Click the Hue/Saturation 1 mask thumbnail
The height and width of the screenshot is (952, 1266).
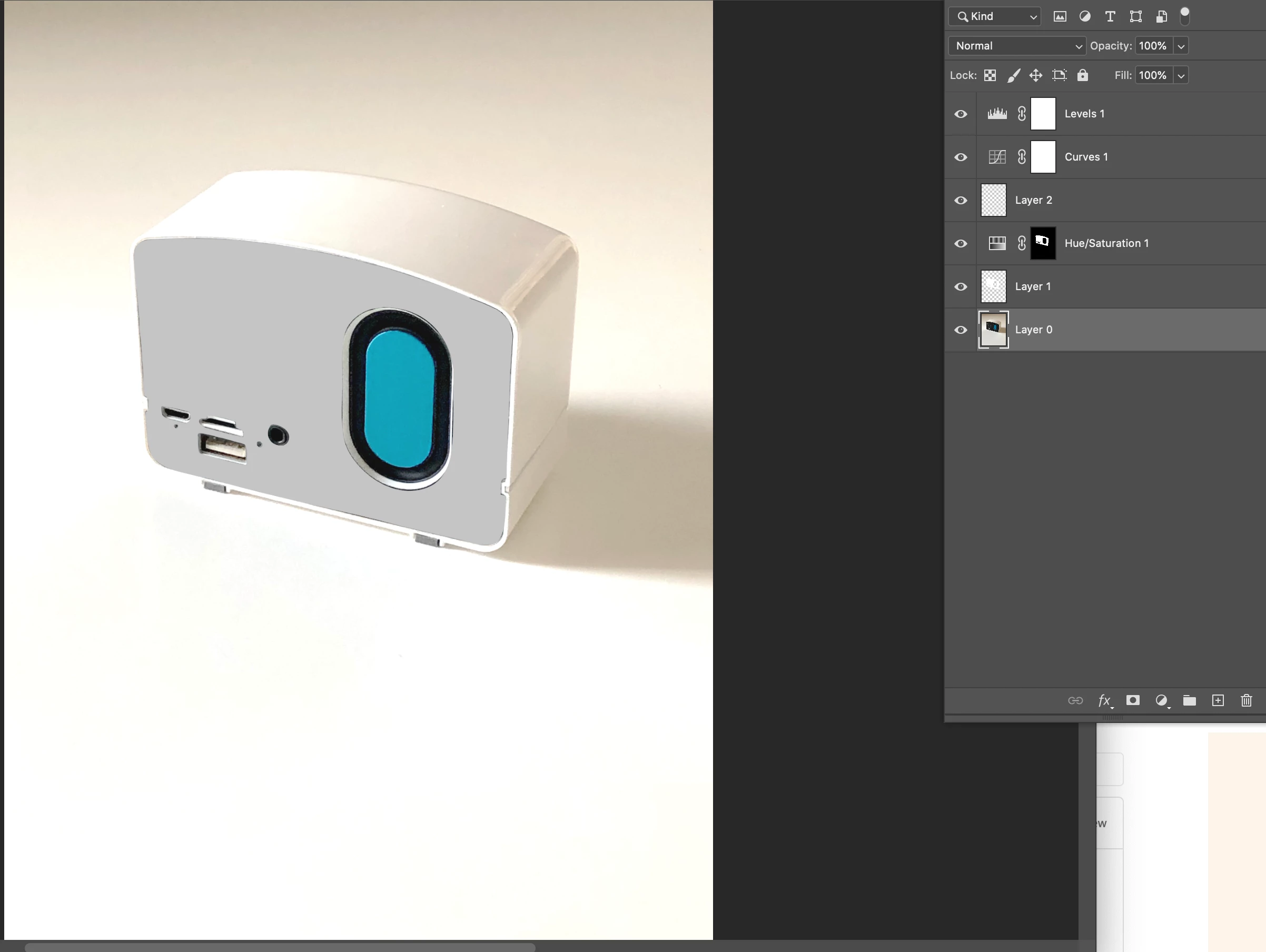tap(1043, 243)
